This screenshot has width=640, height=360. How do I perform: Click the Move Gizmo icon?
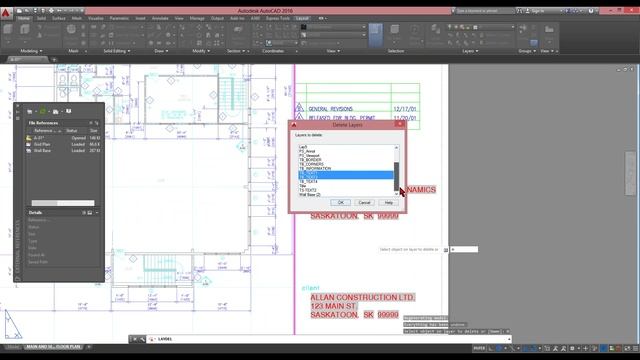tap(414, 29)
